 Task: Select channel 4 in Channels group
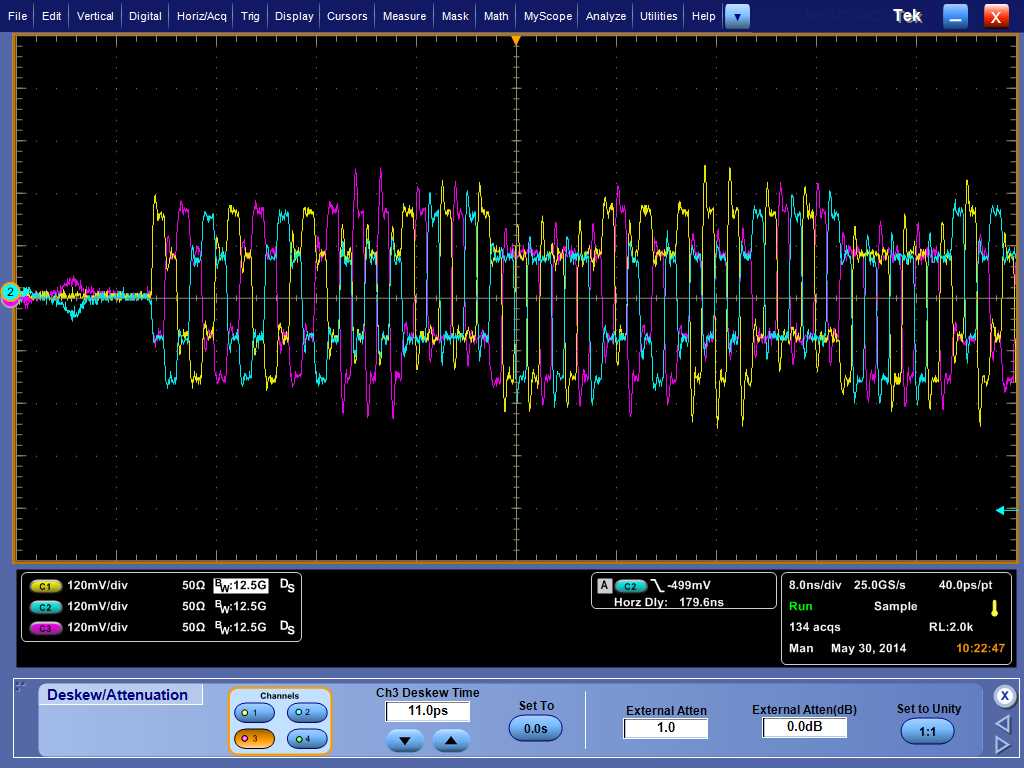306,739
